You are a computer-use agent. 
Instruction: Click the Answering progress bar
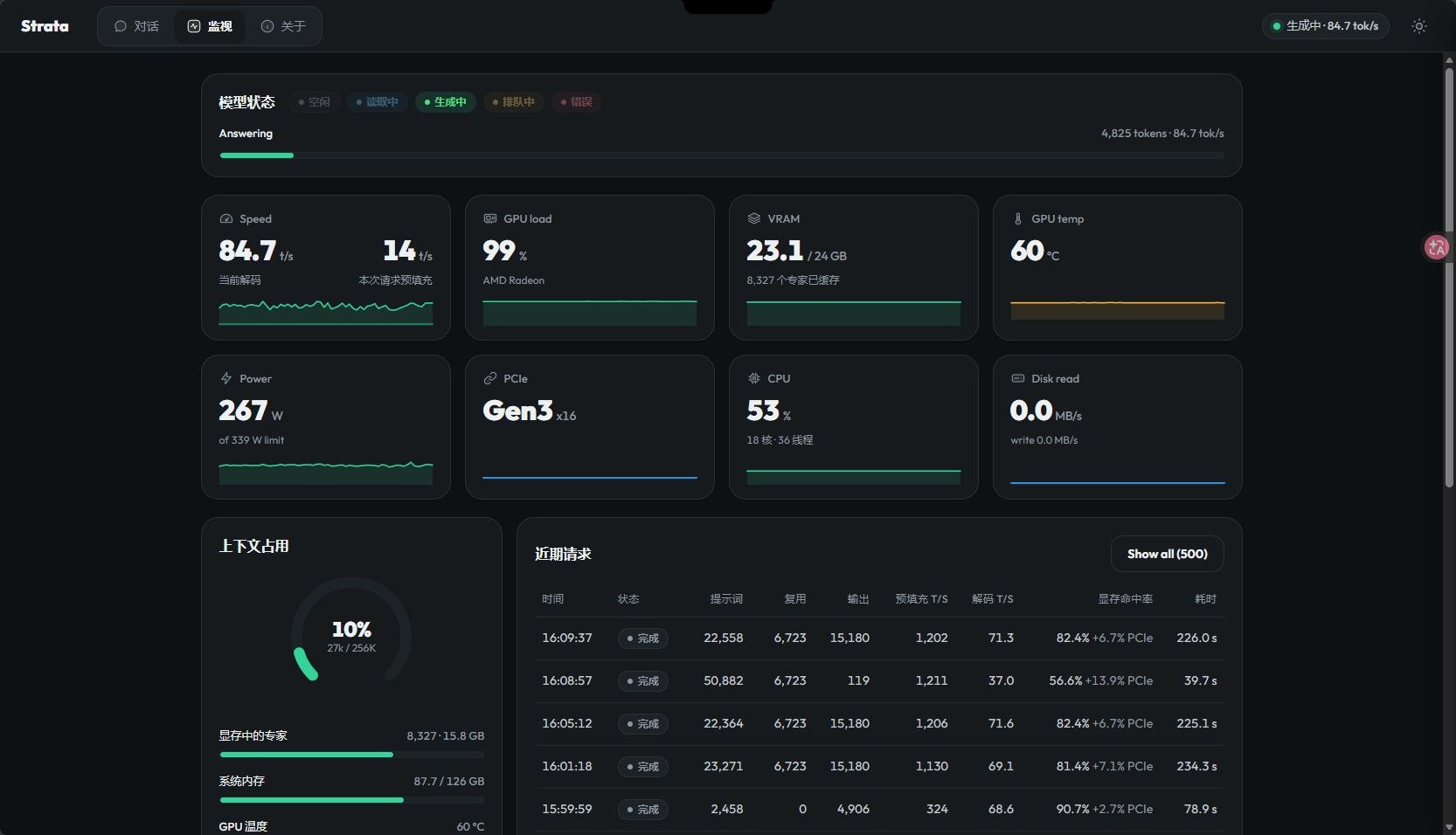721,155
